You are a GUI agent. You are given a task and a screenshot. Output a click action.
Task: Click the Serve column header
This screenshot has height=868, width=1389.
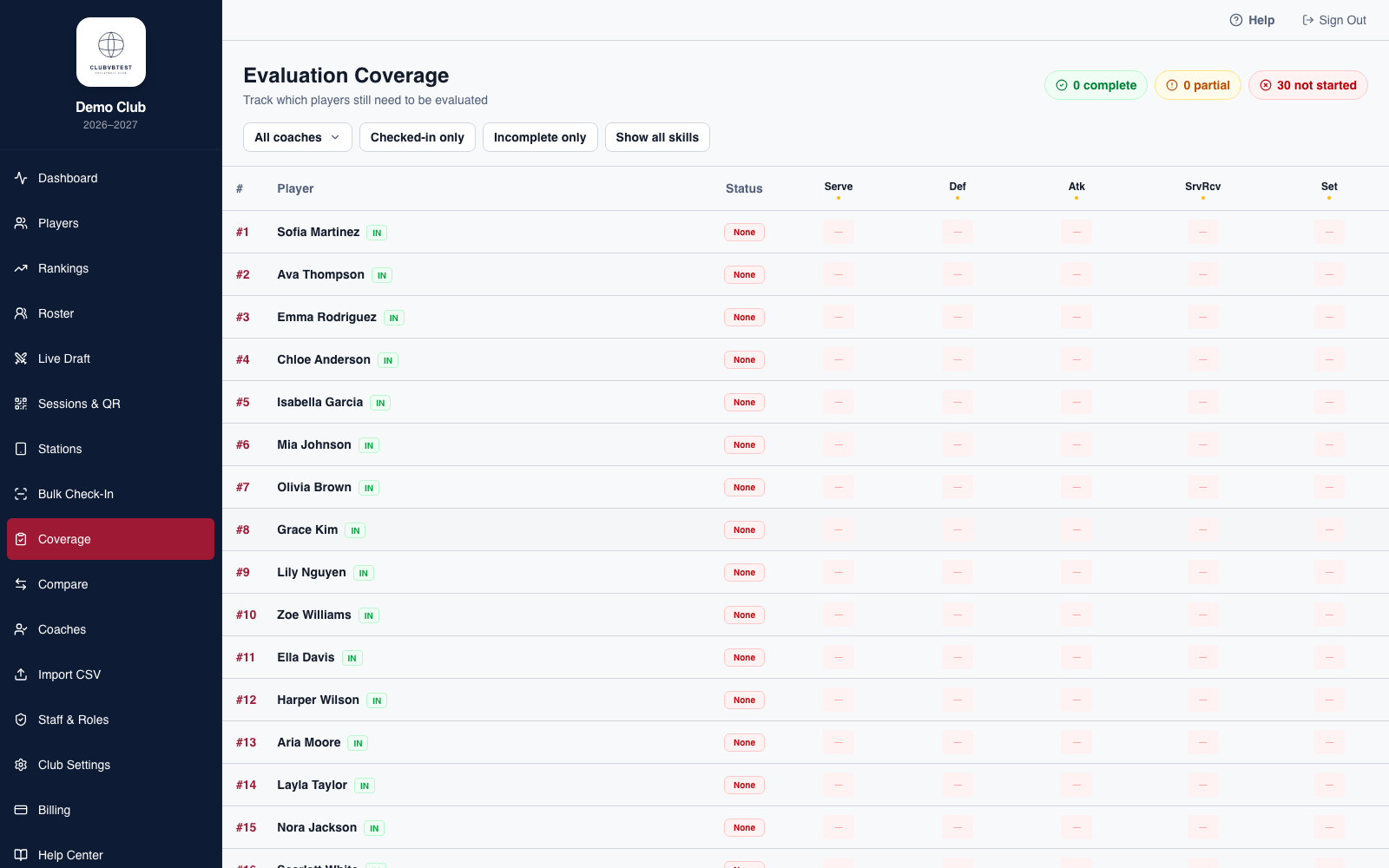coord(839,187)
